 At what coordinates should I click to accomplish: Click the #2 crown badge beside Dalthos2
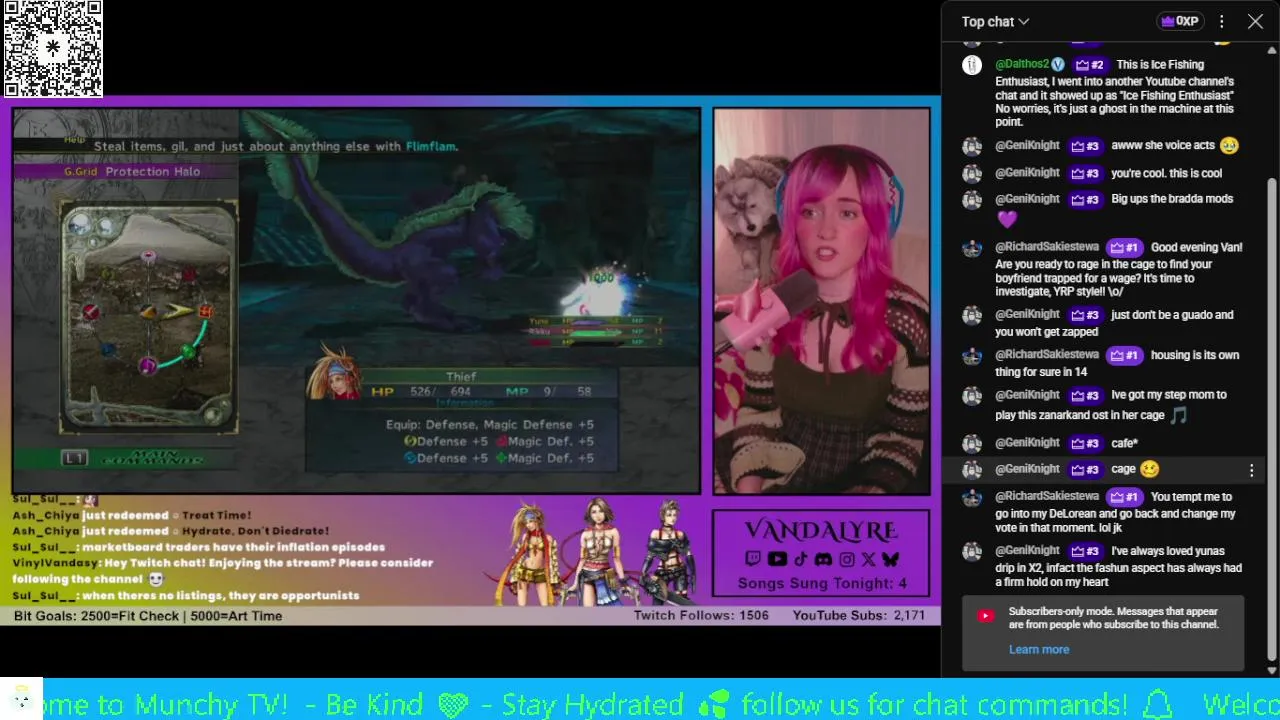[x=1090, y=65]
